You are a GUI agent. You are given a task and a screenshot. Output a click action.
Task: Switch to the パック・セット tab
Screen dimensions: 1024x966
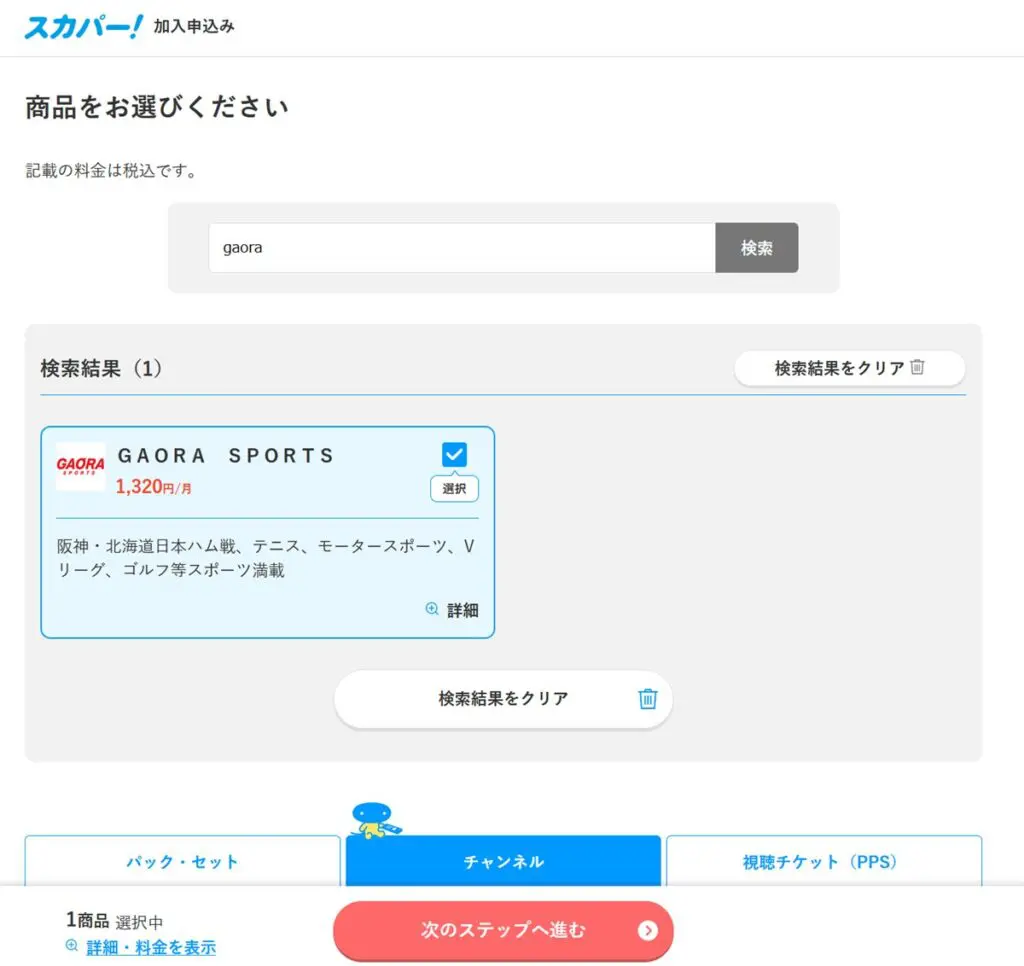tap(182, 861)
